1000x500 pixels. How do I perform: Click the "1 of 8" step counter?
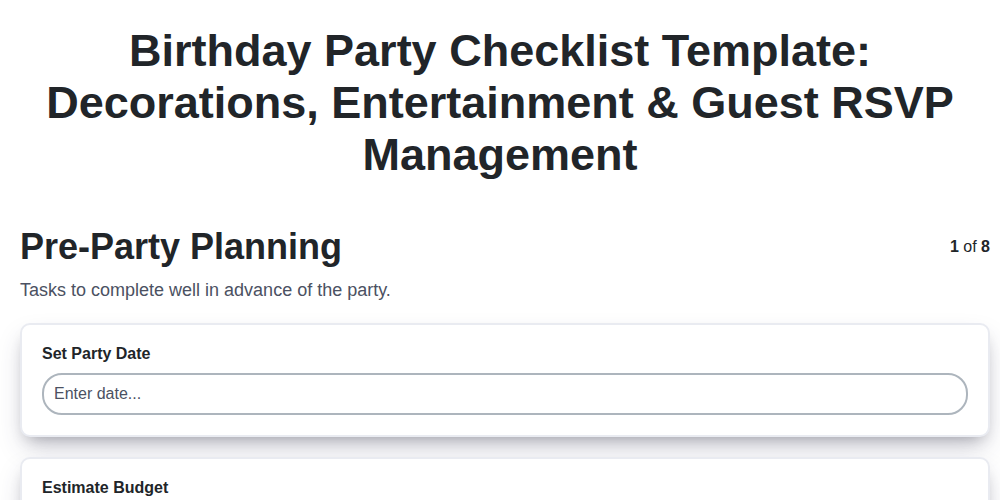tap(969, 246)
